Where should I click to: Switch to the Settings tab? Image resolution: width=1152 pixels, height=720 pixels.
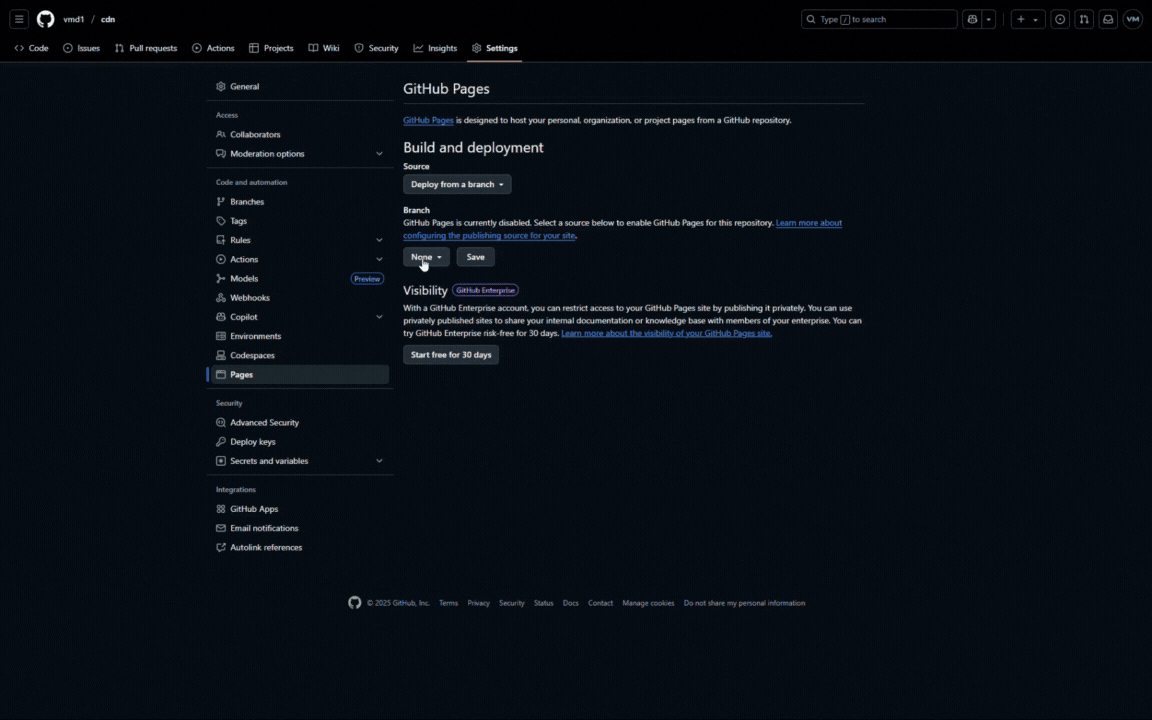pyautogui.click(x=494, y=48)
